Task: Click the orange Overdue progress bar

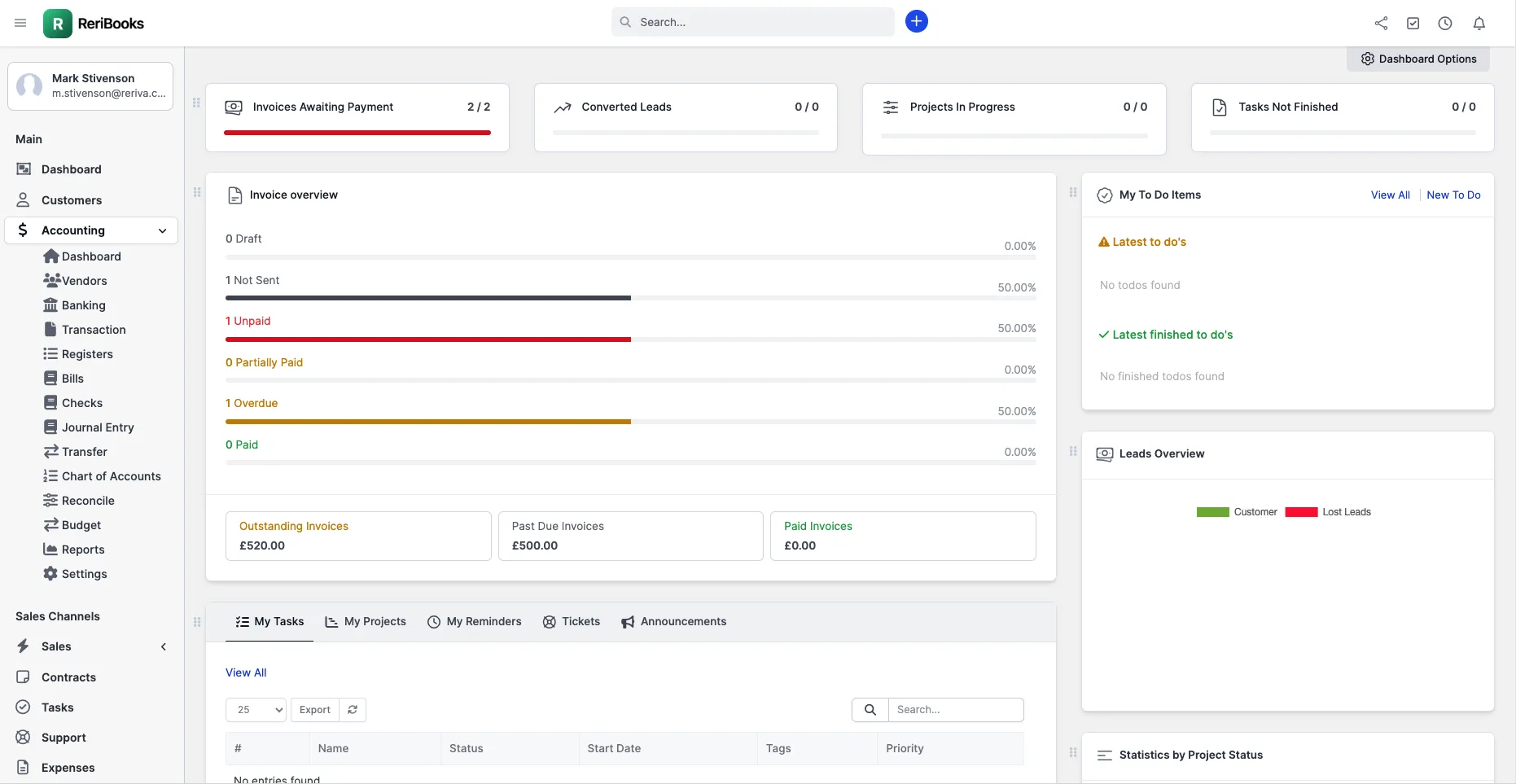Action: 428,422
